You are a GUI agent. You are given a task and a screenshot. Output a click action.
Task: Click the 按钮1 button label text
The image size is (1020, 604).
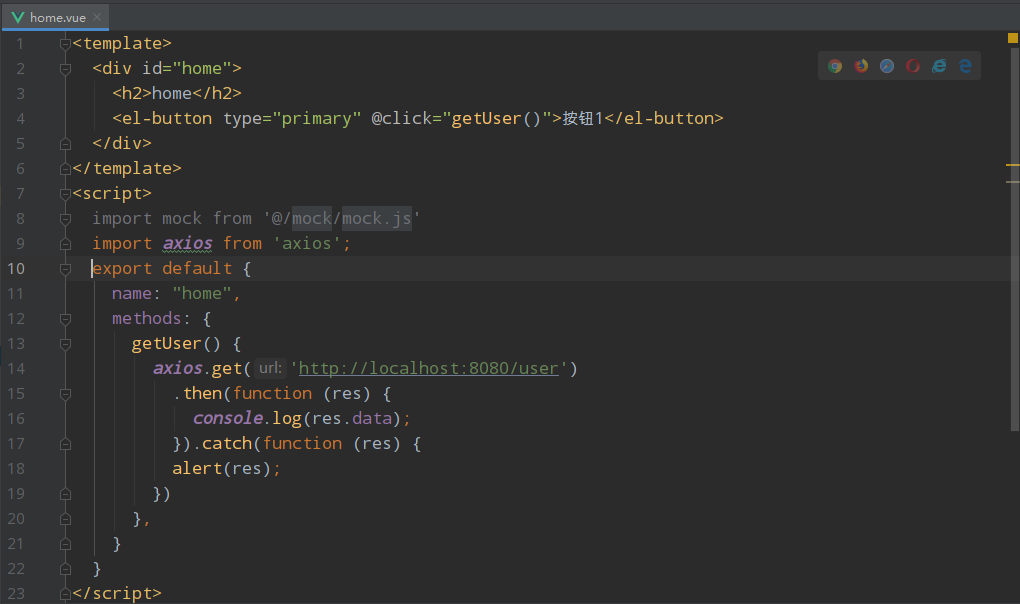583,118
